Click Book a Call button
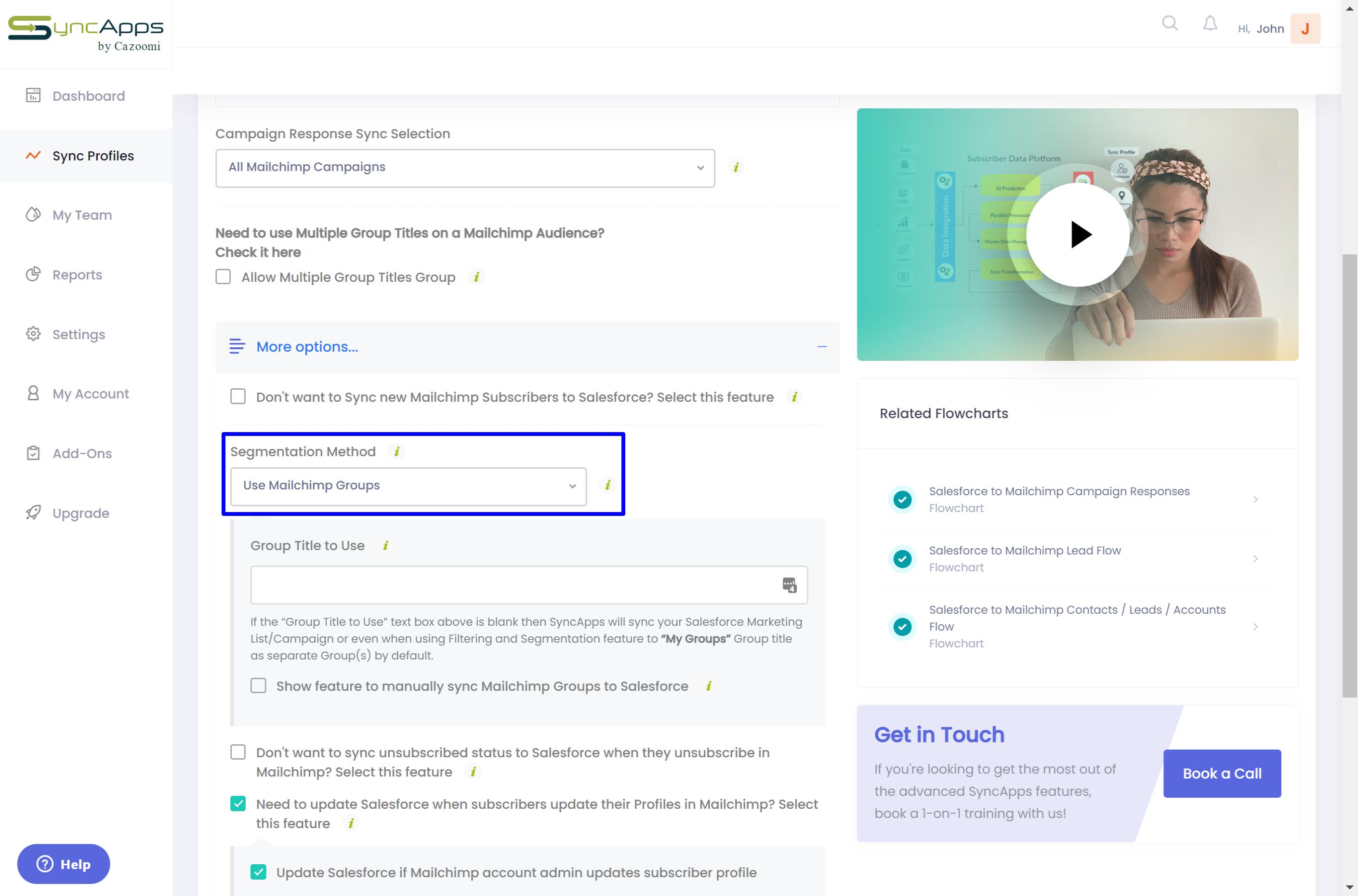 coord(1222,774)
